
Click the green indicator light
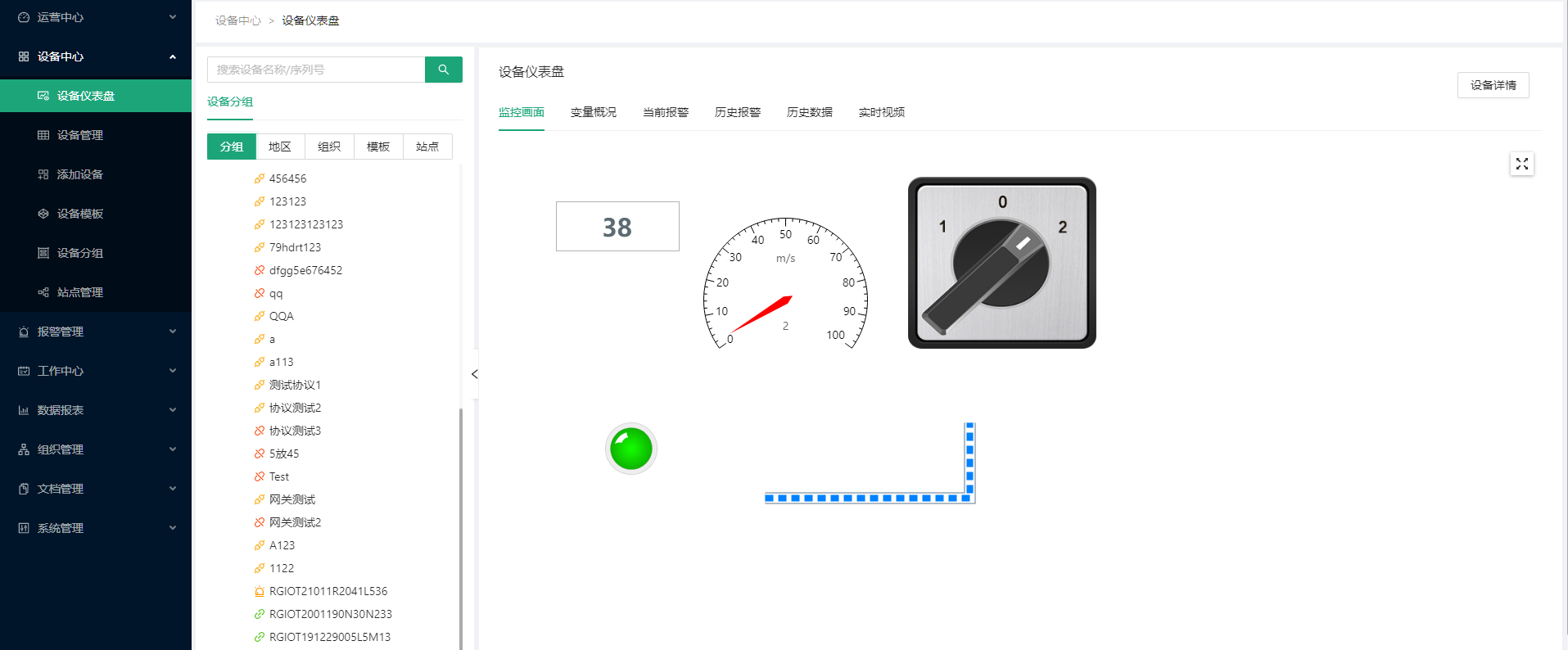pyautogui.click(x=630, y=449)
